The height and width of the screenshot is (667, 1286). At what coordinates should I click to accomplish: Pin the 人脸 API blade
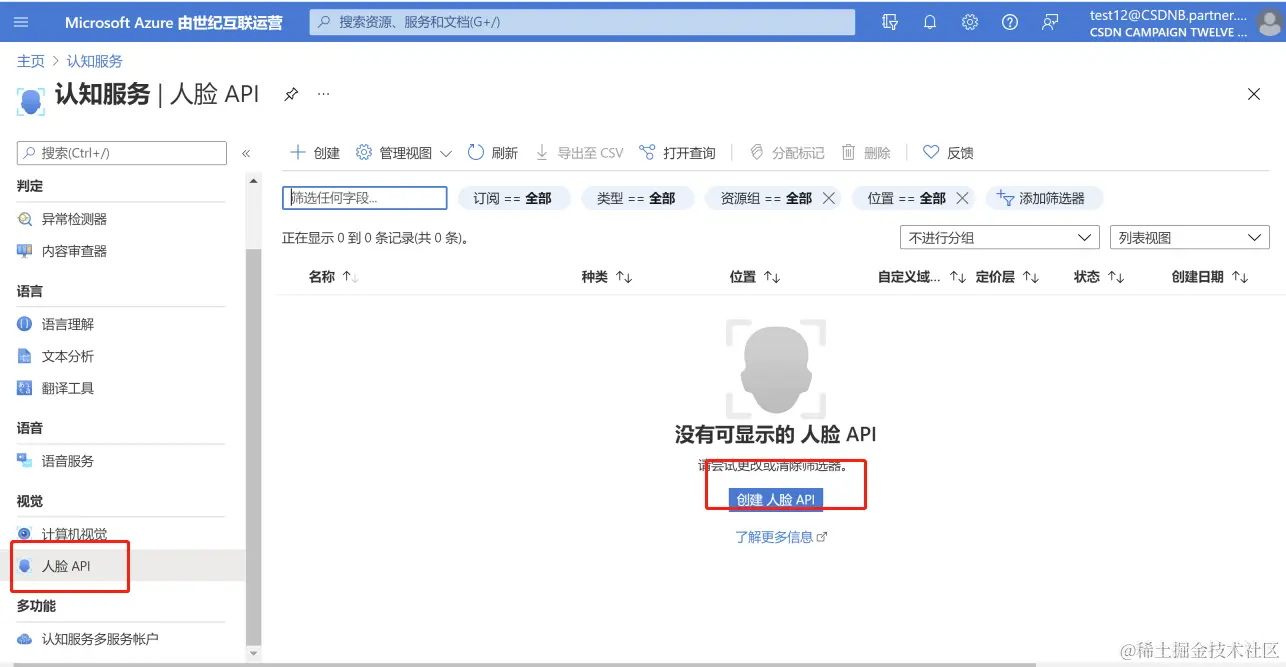click(291, 94)
